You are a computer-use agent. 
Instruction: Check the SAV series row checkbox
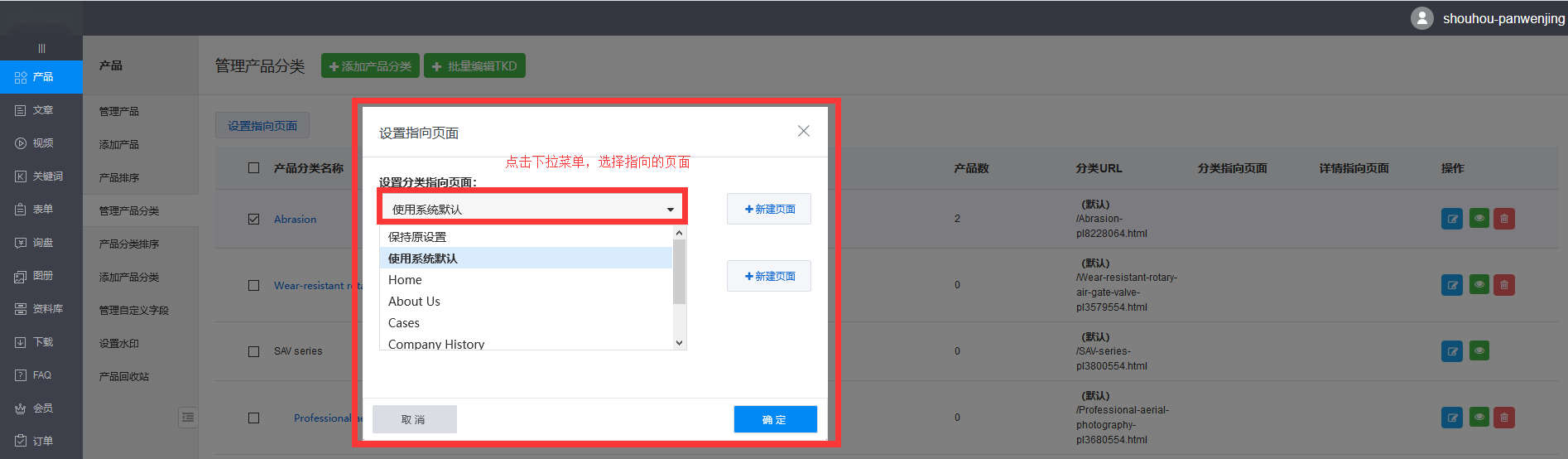click(254, 351)
